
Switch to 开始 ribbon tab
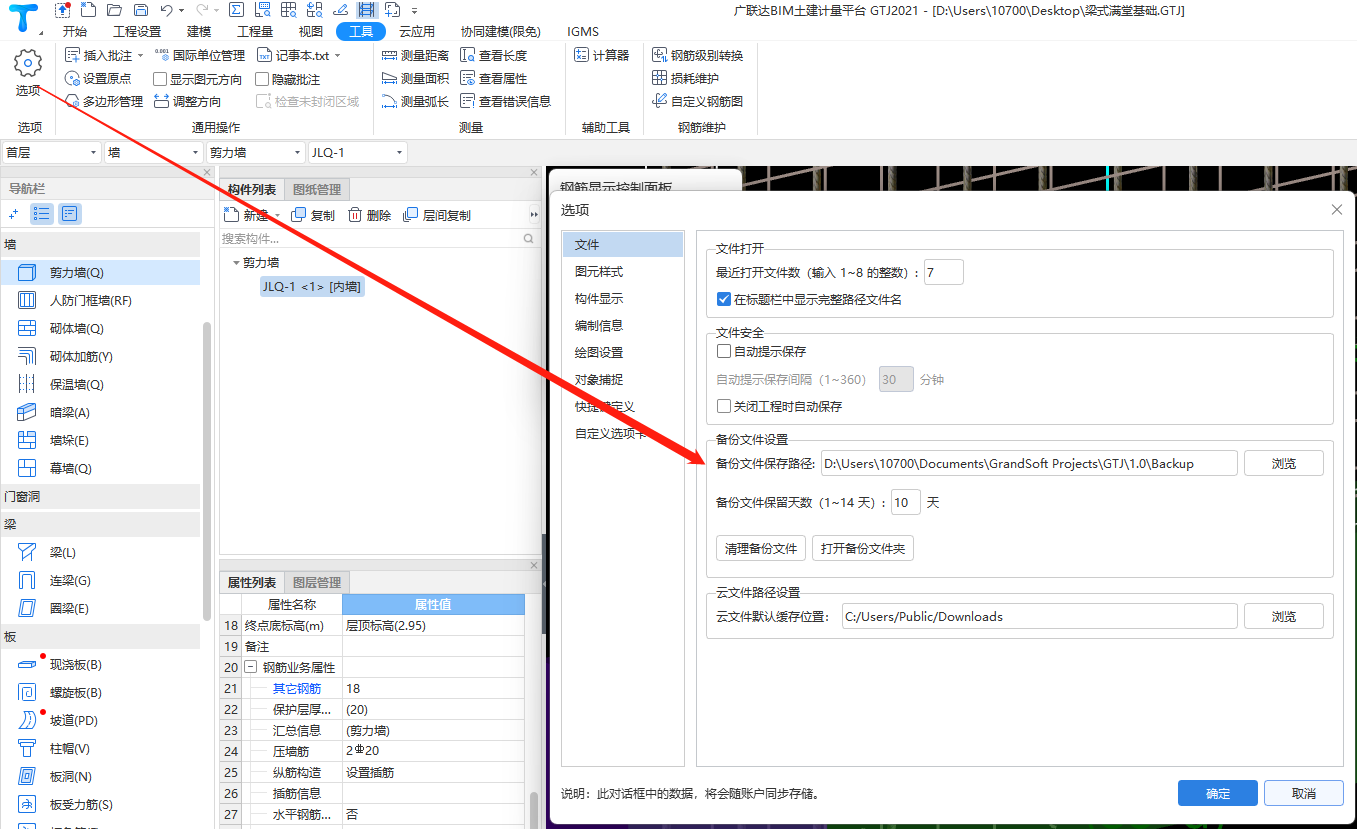click(74, 31)
